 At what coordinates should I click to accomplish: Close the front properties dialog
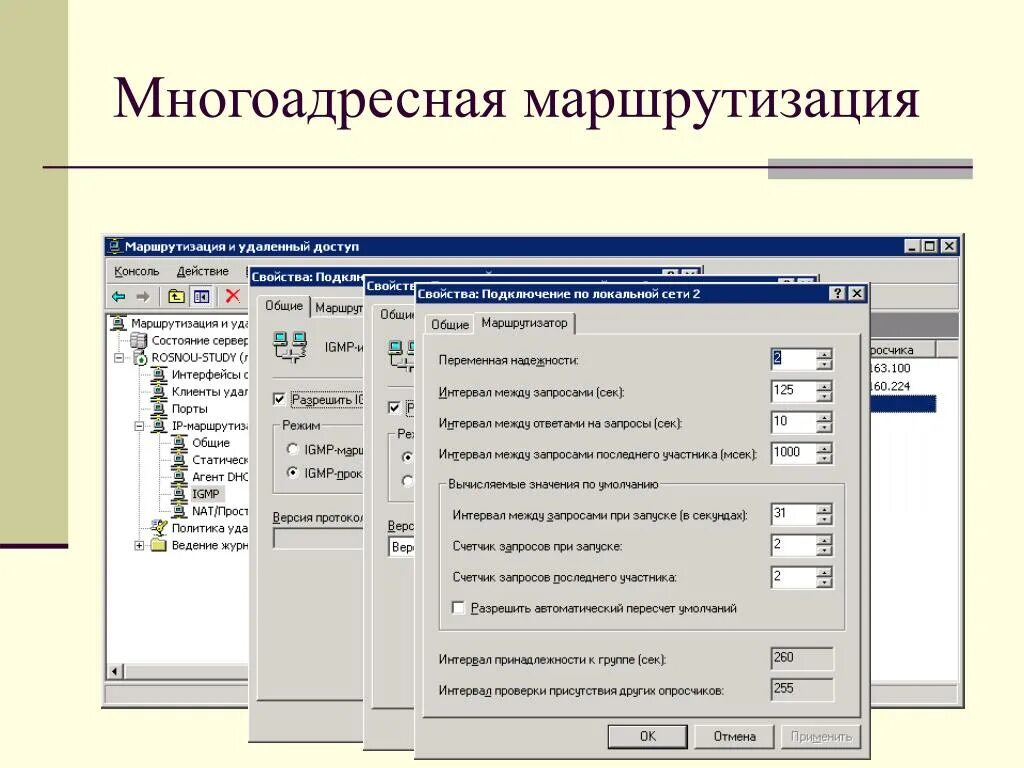[857, 293]
